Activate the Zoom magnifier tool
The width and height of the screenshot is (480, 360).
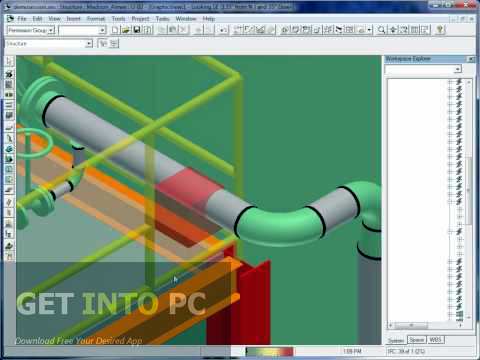point(381,30)
